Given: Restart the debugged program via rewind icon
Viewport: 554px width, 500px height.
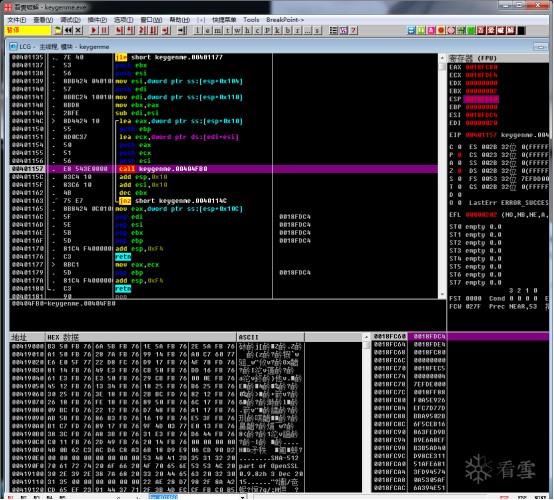Looking at the screenshot, I should coord(68,30).
